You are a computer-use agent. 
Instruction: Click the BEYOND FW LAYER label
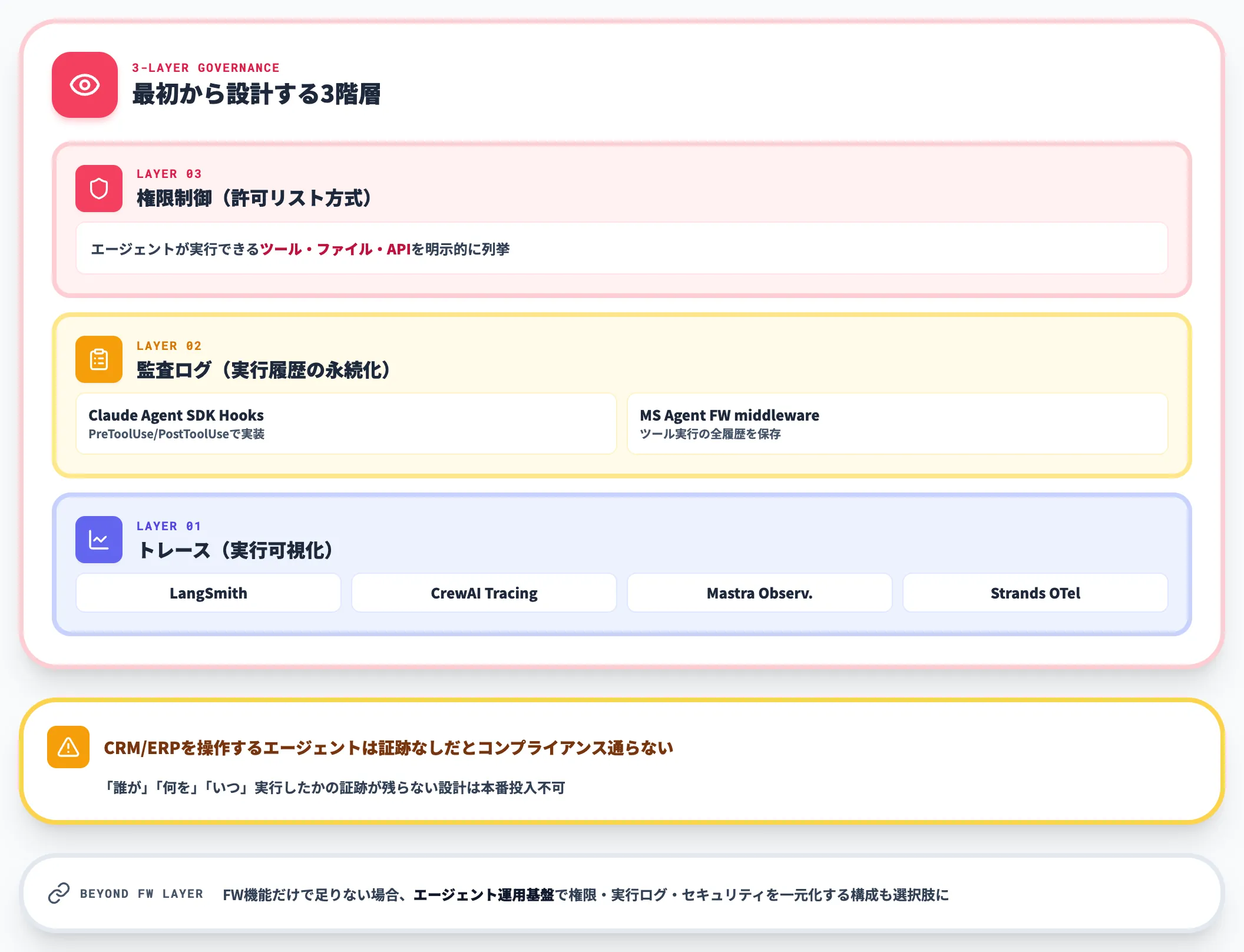[x=141, y=894]
